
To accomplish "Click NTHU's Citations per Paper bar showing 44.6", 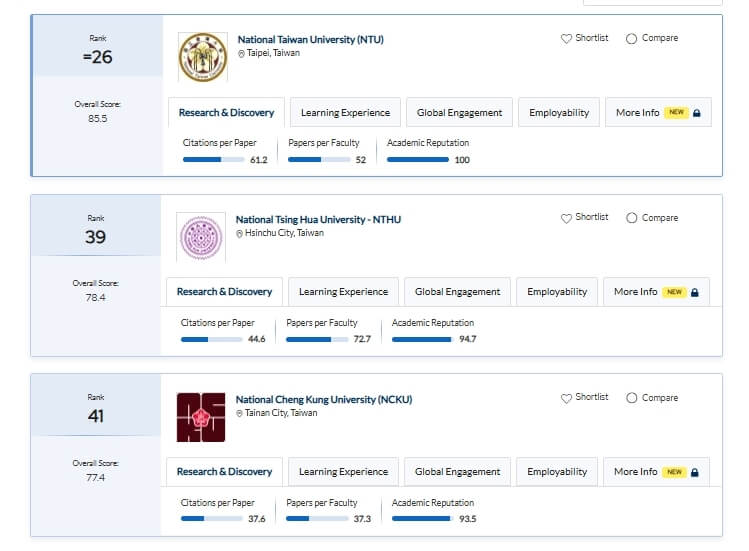I will [x=212, y=339].
